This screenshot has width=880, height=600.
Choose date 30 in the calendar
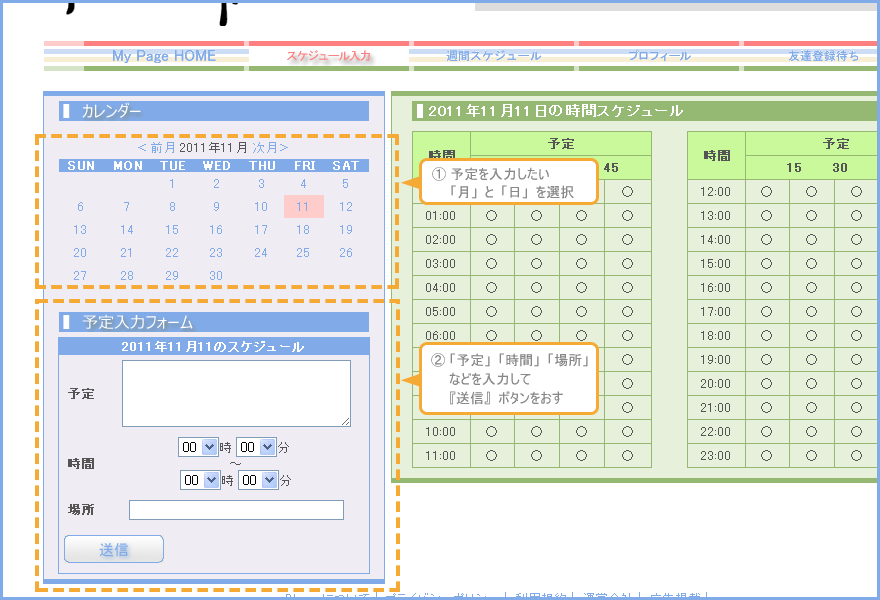(216, 276)
